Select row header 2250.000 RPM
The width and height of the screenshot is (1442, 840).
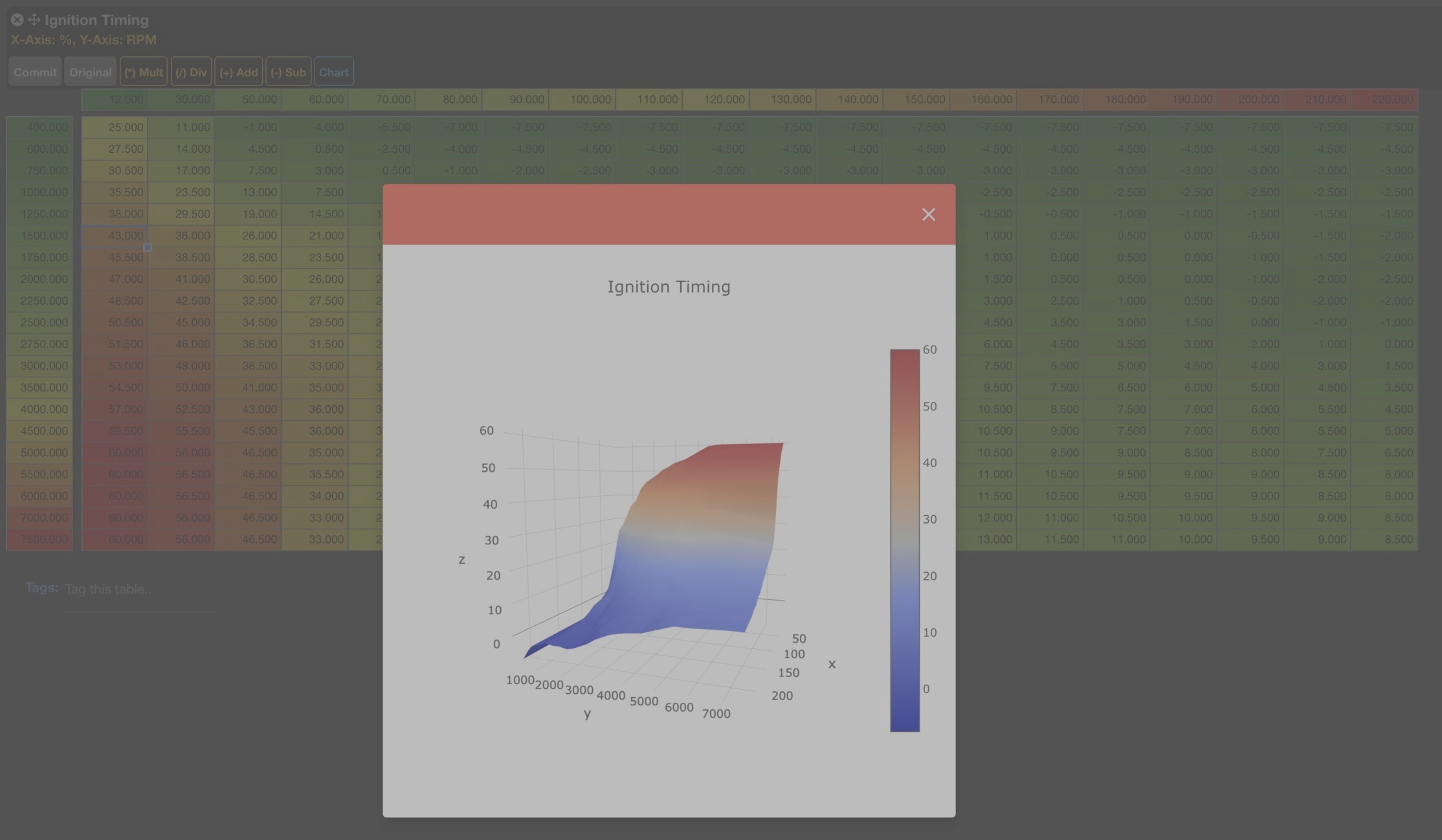pyautogui.click(x=39, y=301)
